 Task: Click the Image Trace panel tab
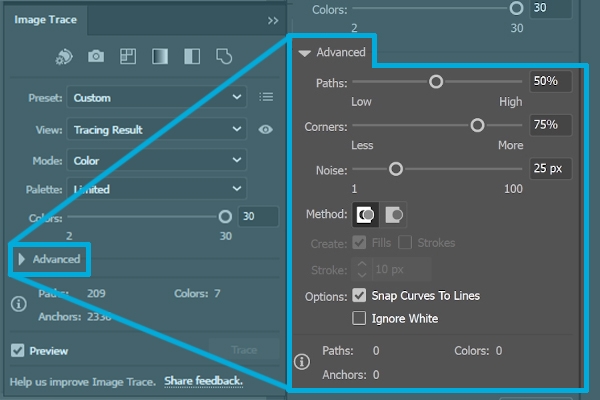47,18
